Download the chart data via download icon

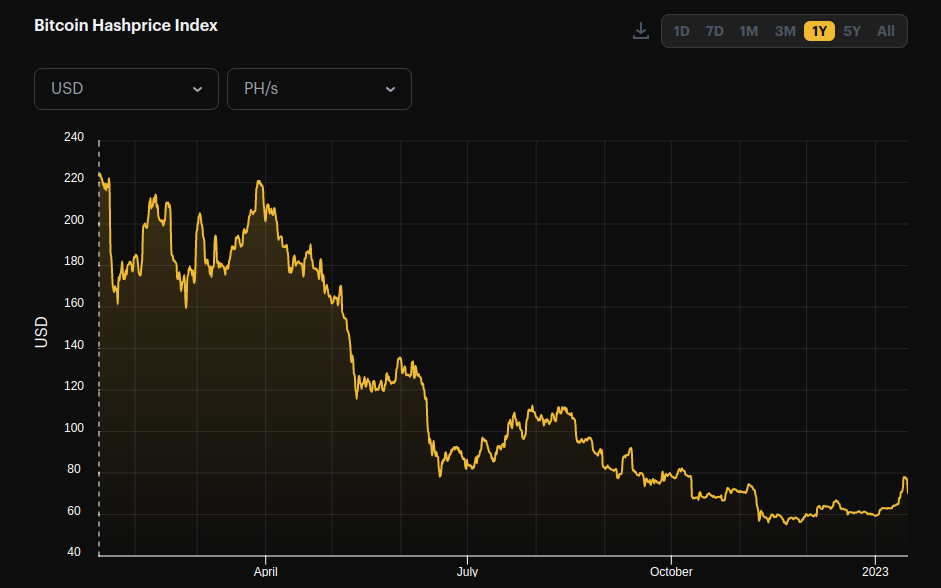pyautogui.click(x=641, y=31)
